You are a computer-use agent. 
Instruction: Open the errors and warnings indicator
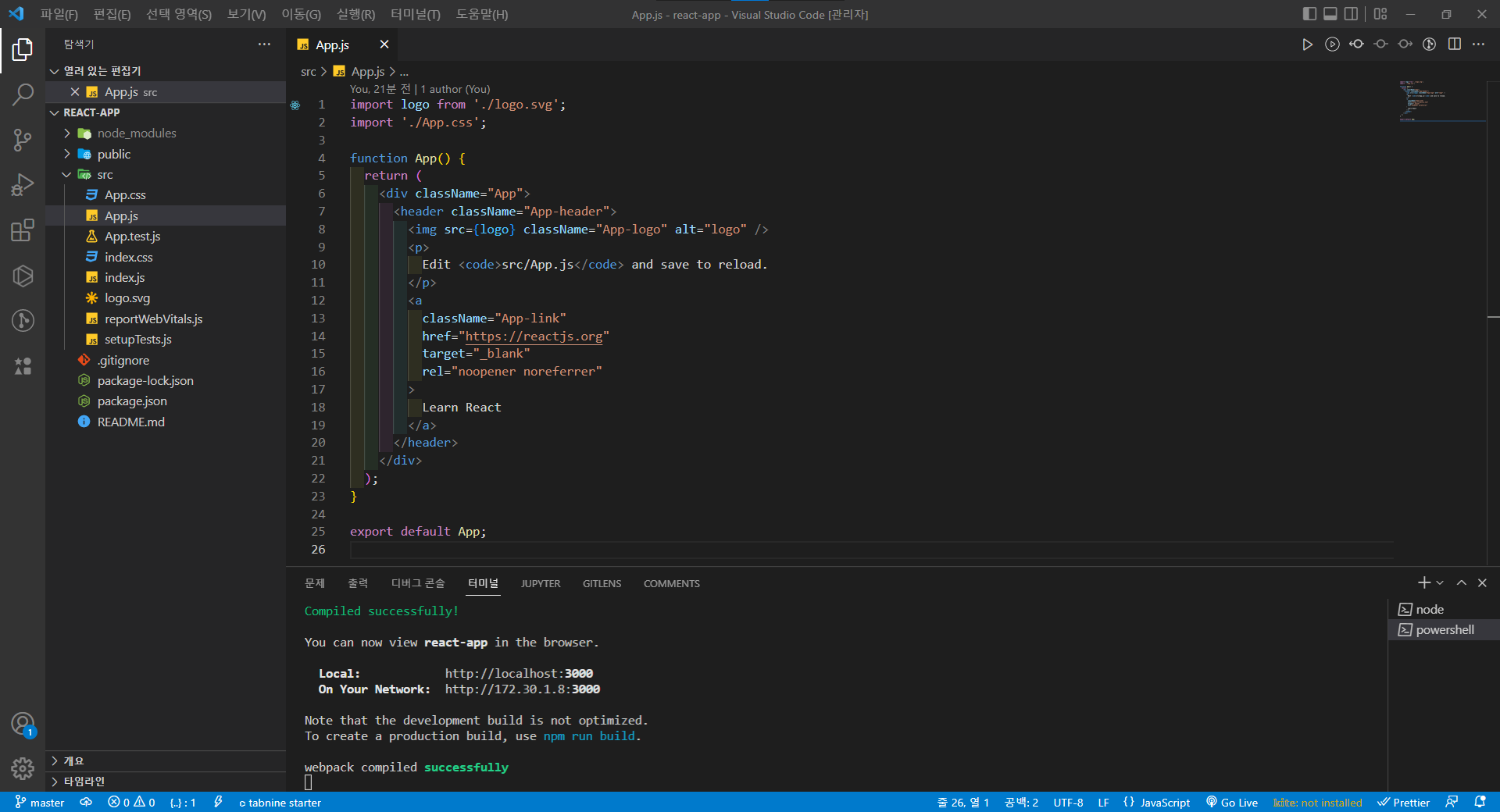pyautogui.click(x=131, y=803)
